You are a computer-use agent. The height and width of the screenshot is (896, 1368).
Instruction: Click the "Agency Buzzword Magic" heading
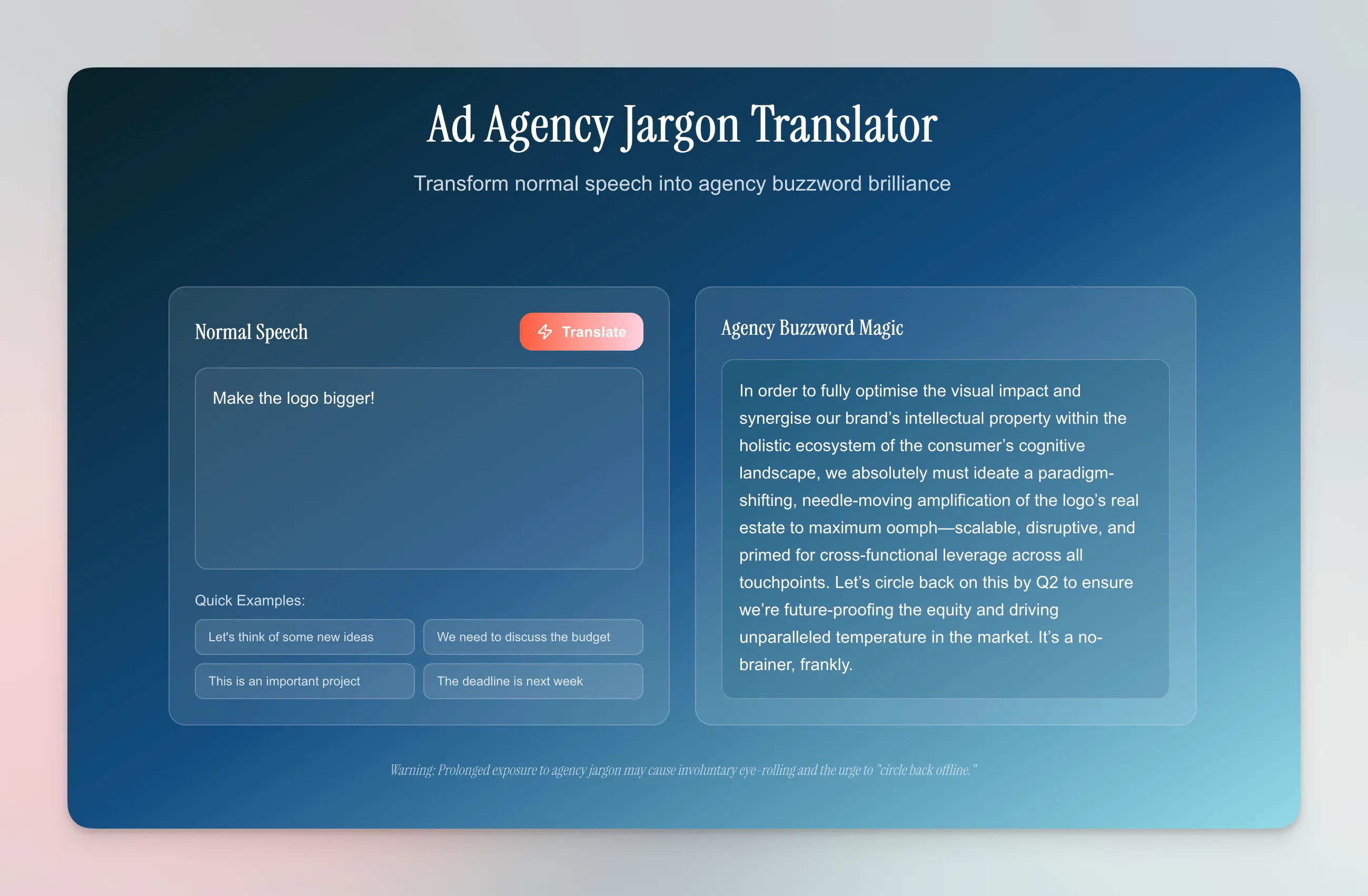[x=812, y=327]
